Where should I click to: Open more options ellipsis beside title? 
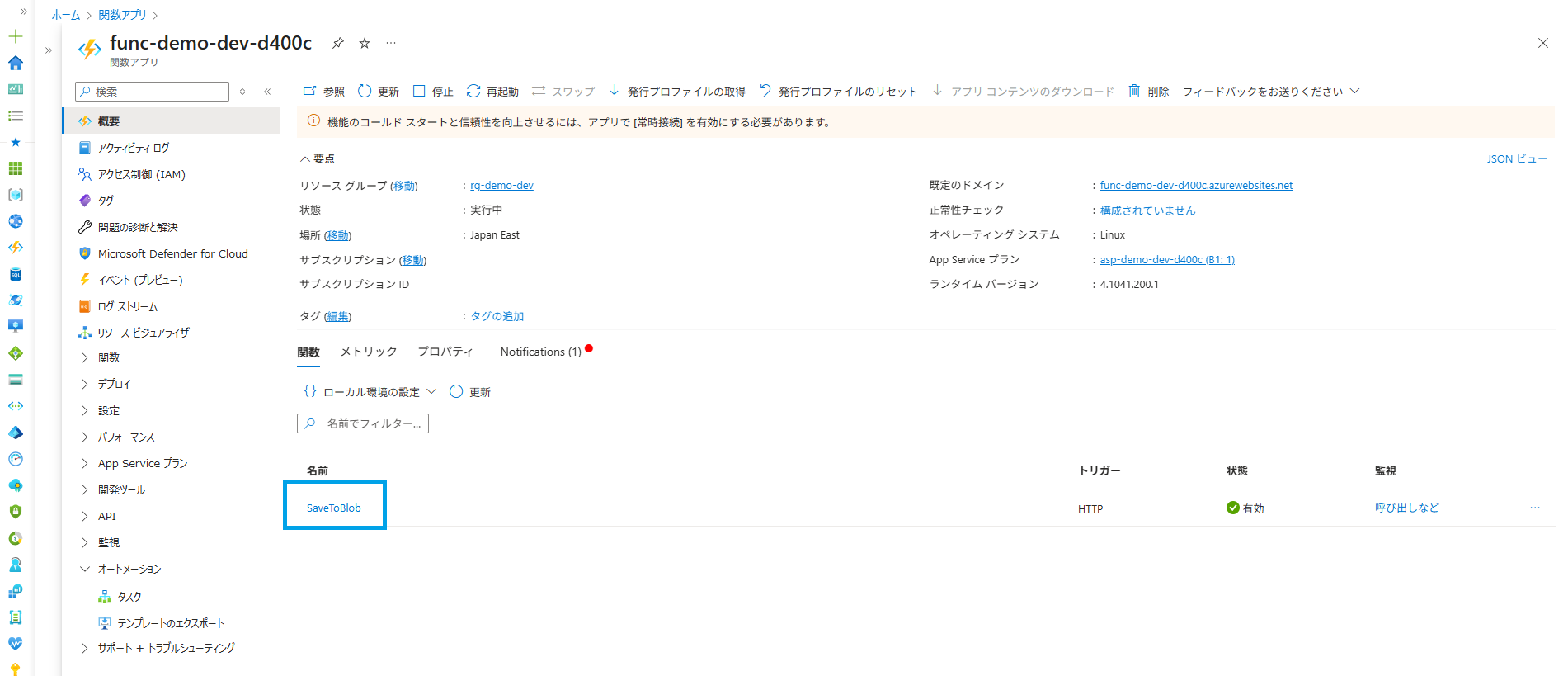click(391, 43)
